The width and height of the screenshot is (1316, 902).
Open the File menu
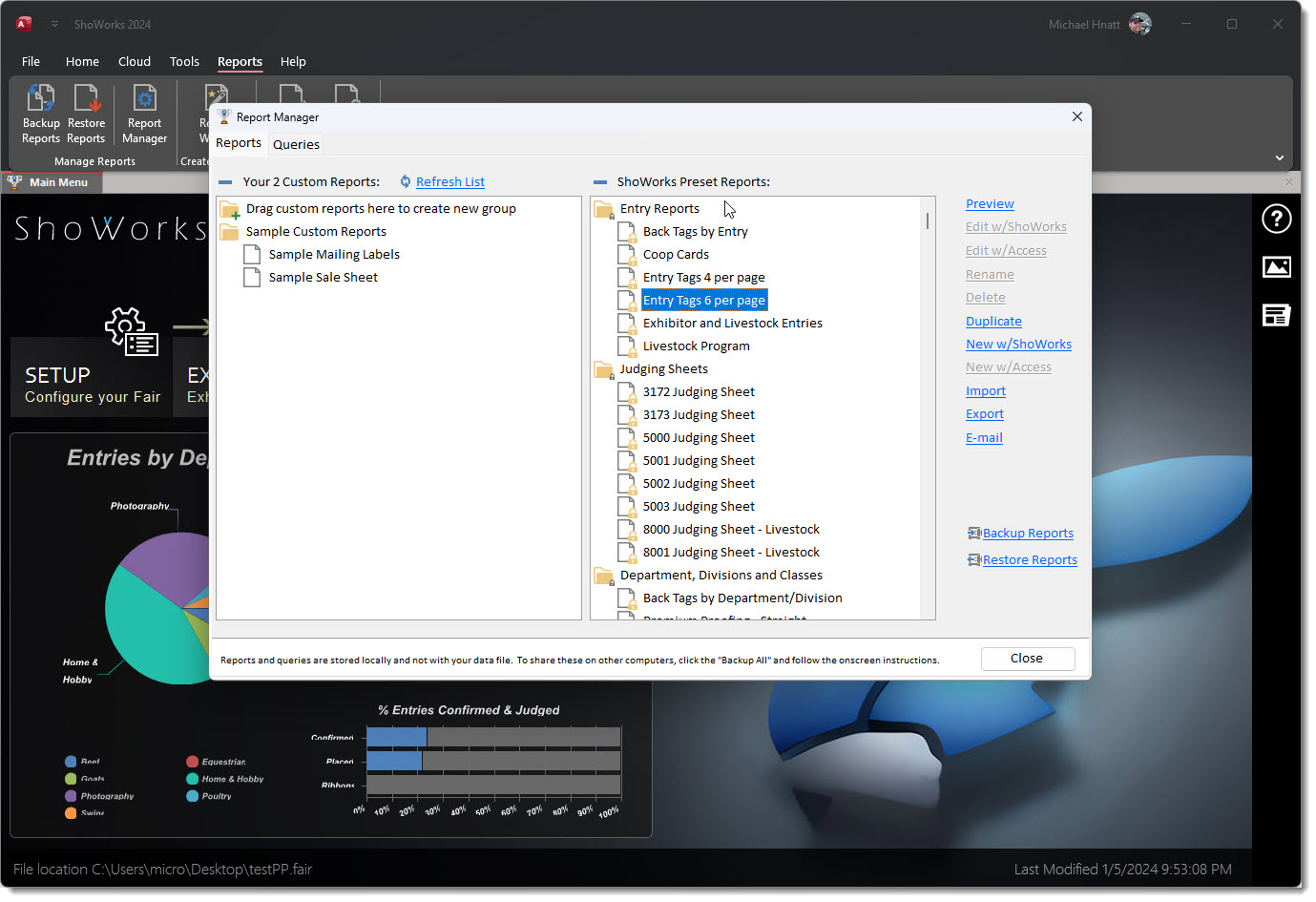pos(31,62)
